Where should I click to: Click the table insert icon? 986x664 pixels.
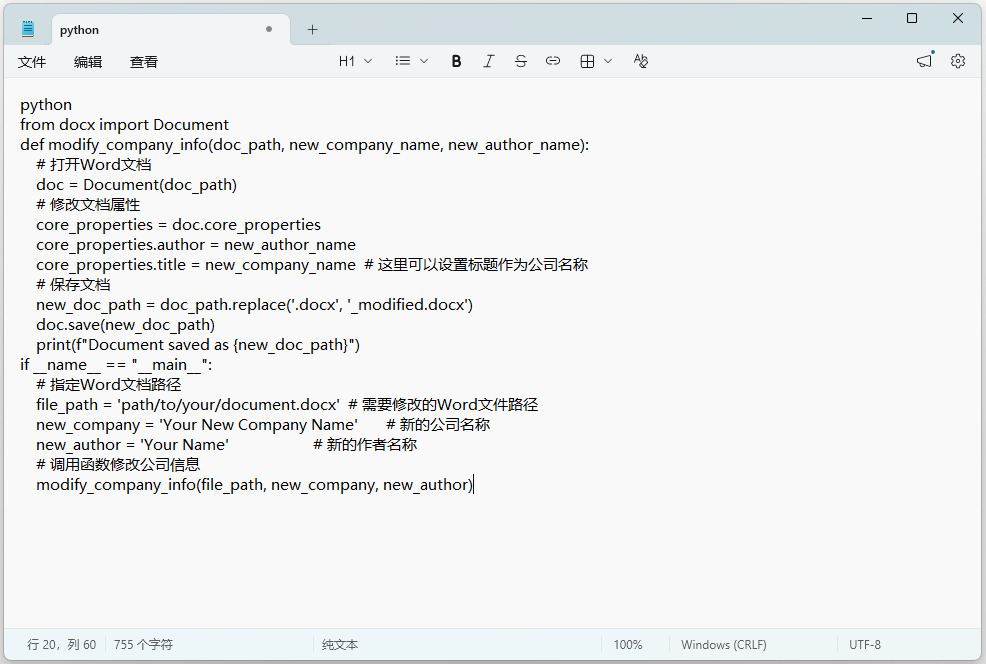coord(587,61)
